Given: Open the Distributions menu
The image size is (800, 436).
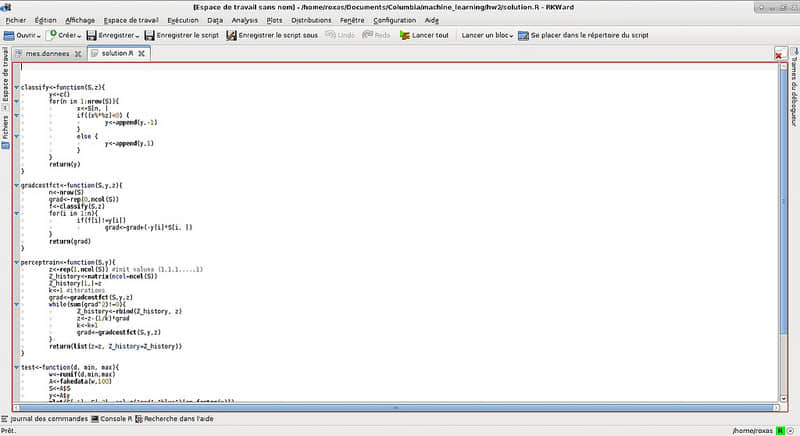Looking at the screenshot, I should pos(311,20).
